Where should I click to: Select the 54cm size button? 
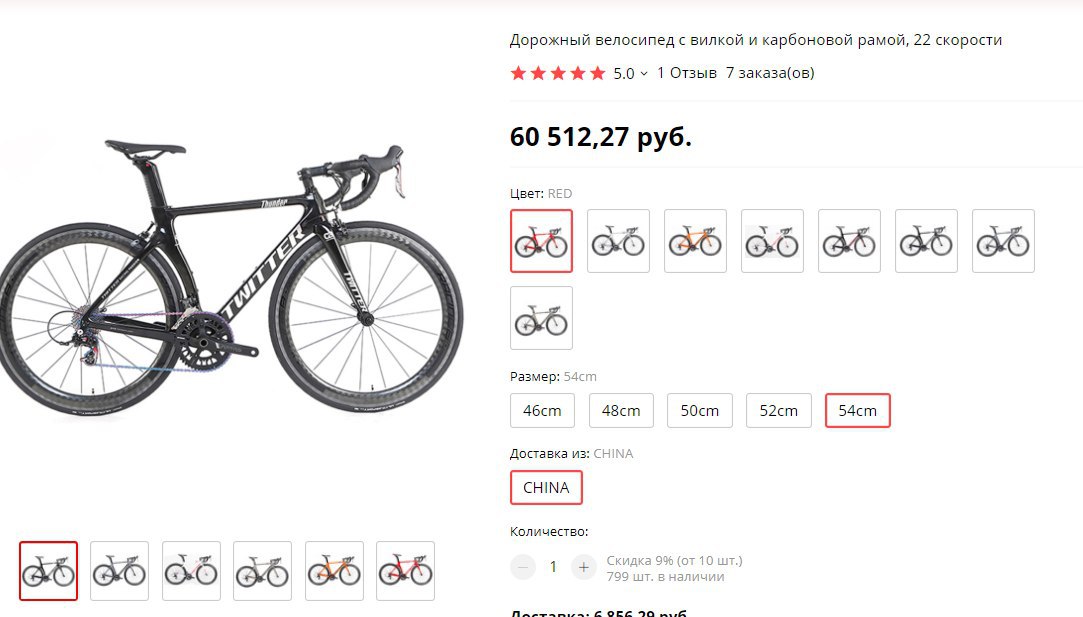coord(857,411)
